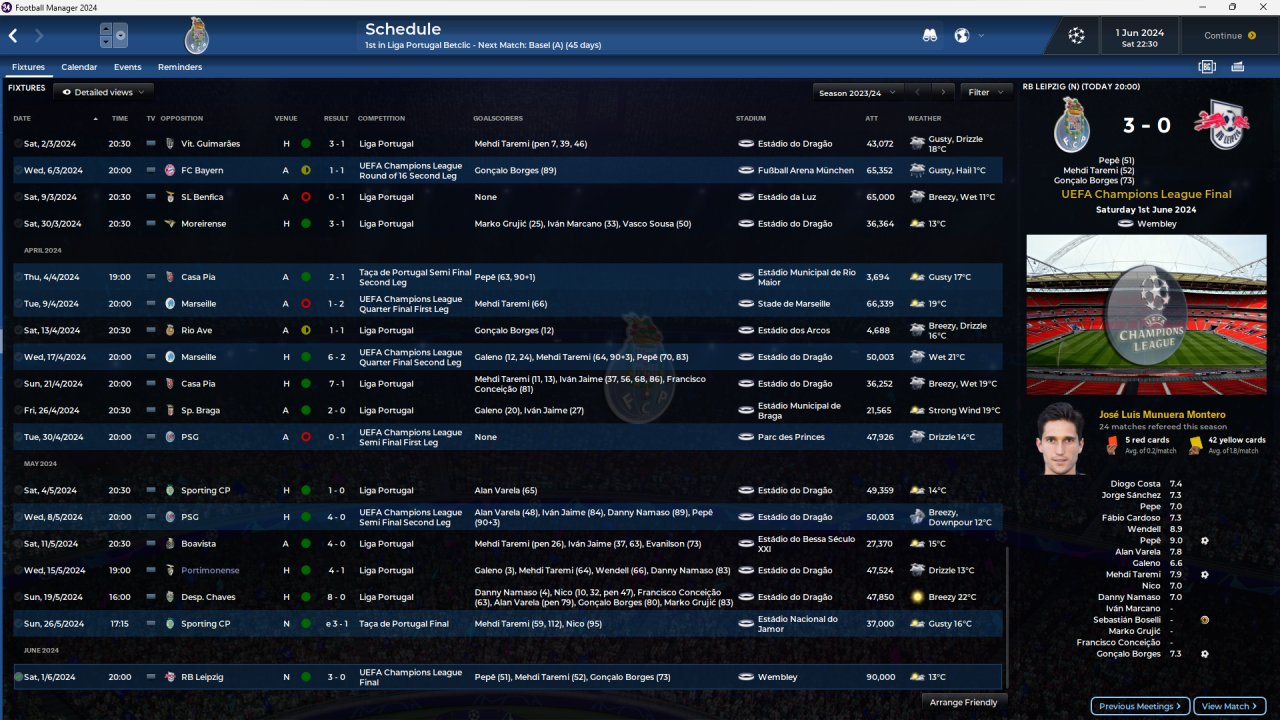Open the Reminders tab
This screenshot has width=1280, height=720.
click(180, 67)
